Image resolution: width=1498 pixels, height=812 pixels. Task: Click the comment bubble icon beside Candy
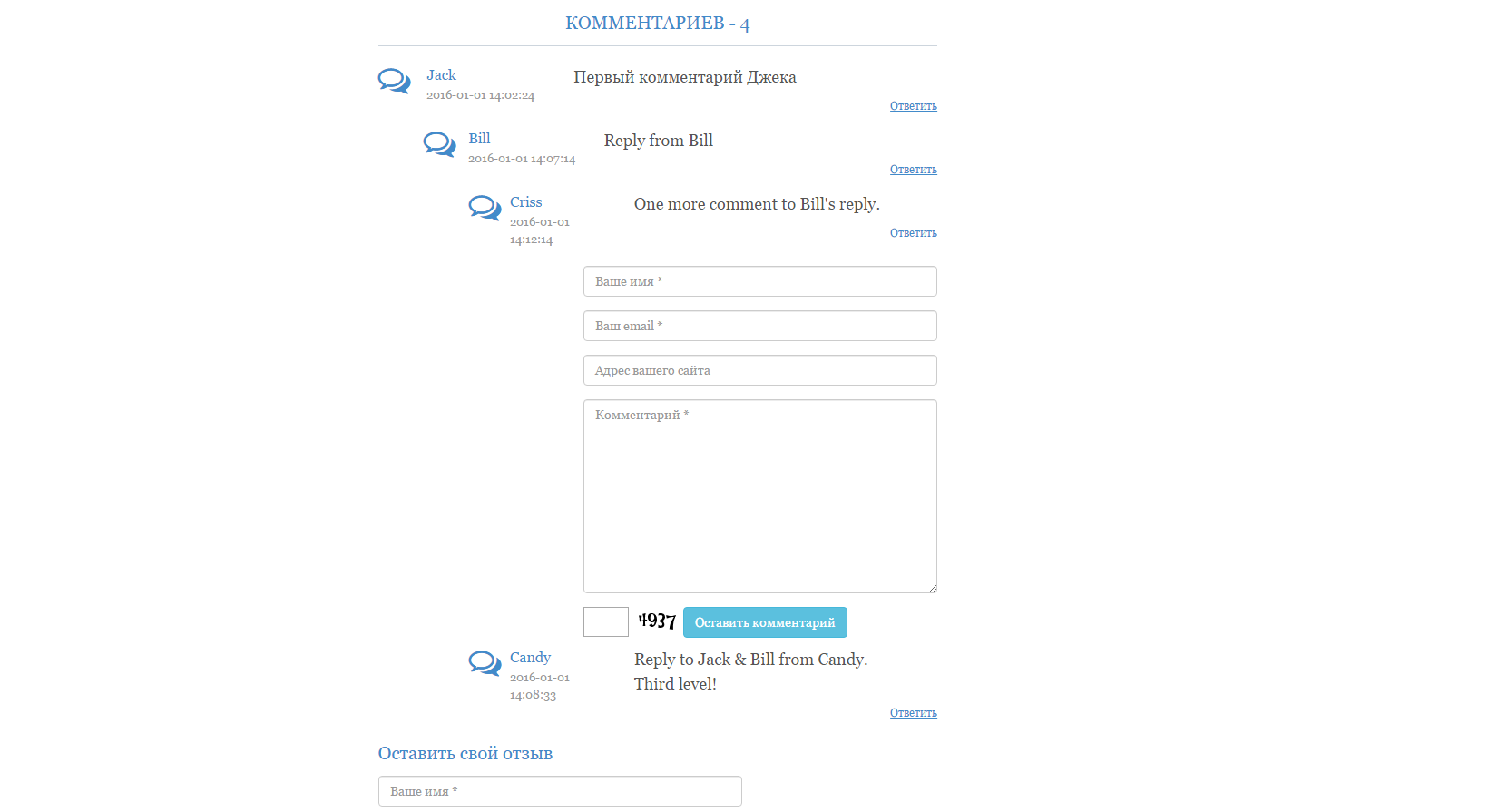click(x=485, y=663)
